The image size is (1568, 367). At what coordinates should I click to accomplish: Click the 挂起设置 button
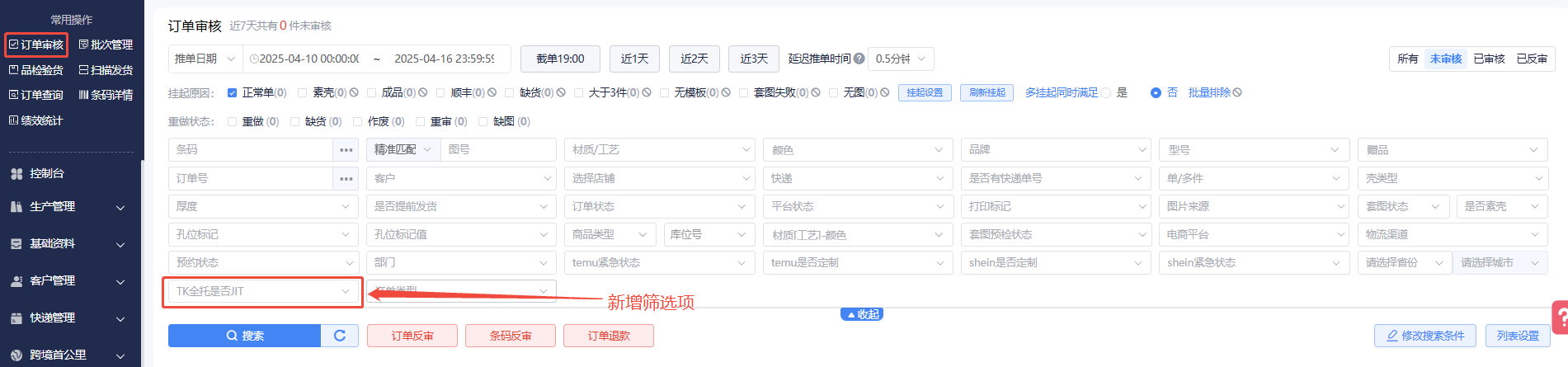(x=925, y=92)
